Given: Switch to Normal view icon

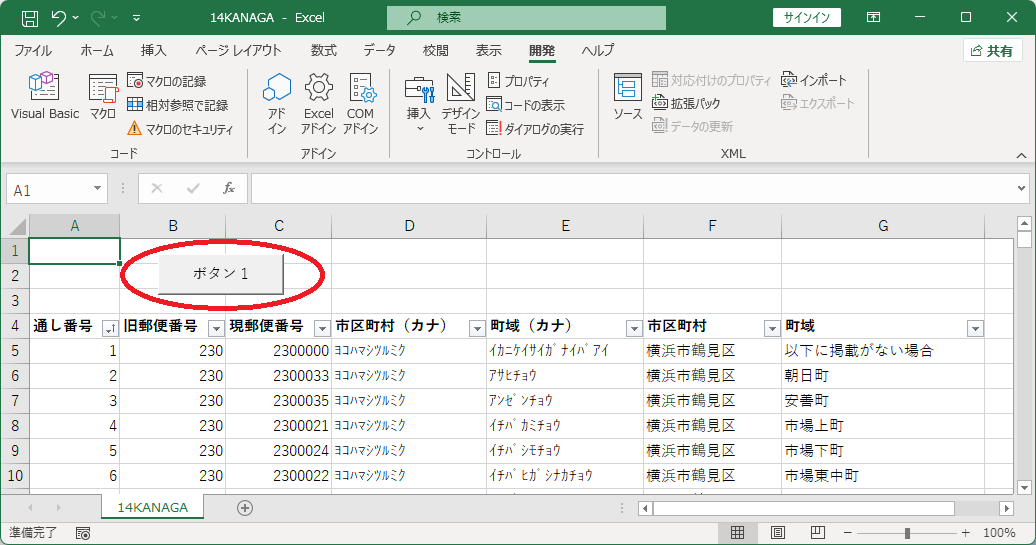Looking at the screenshot, I should pos(737,532).
